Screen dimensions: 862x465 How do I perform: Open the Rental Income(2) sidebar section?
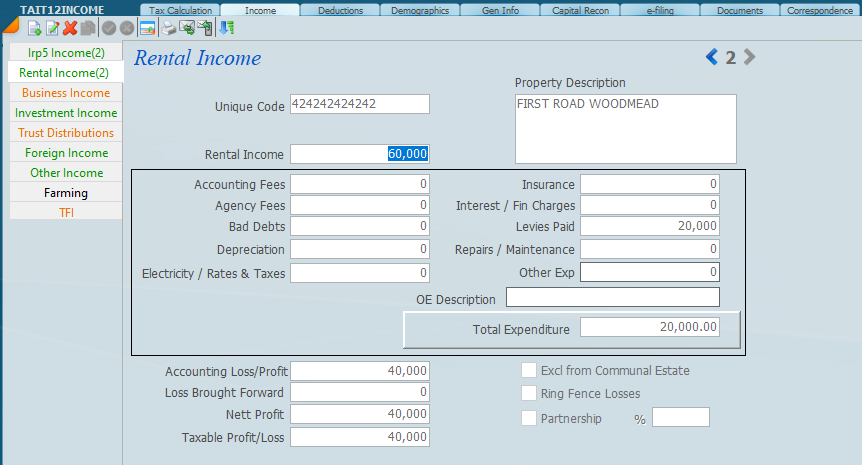(x=64, y=73)
